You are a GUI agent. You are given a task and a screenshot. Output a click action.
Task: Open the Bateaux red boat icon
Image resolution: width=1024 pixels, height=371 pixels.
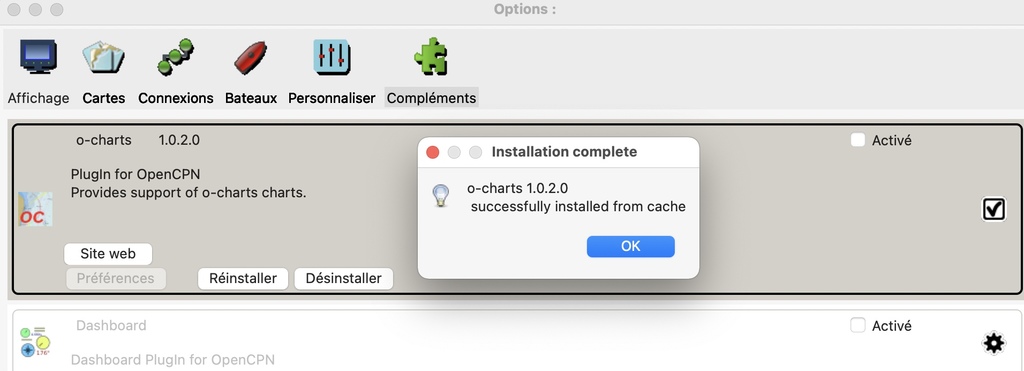(250, 57)
